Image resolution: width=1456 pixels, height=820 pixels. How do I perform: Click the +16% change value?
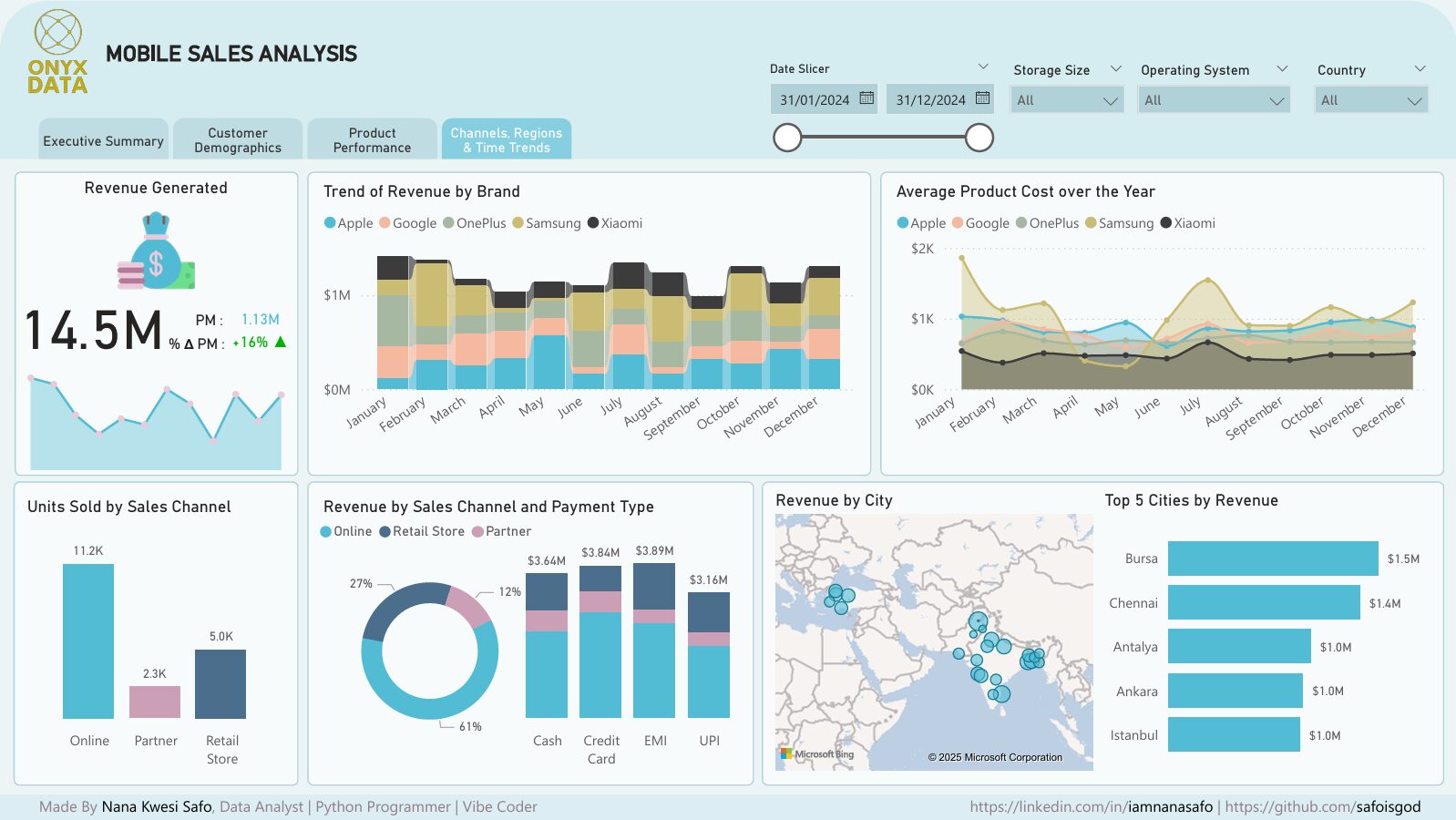(251, 343)
